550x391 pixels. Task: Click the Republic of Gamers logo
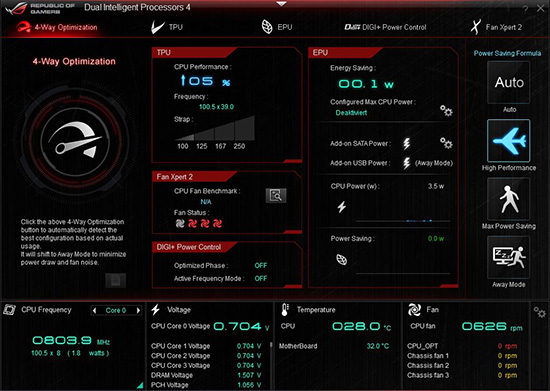(x=40, y=8)
